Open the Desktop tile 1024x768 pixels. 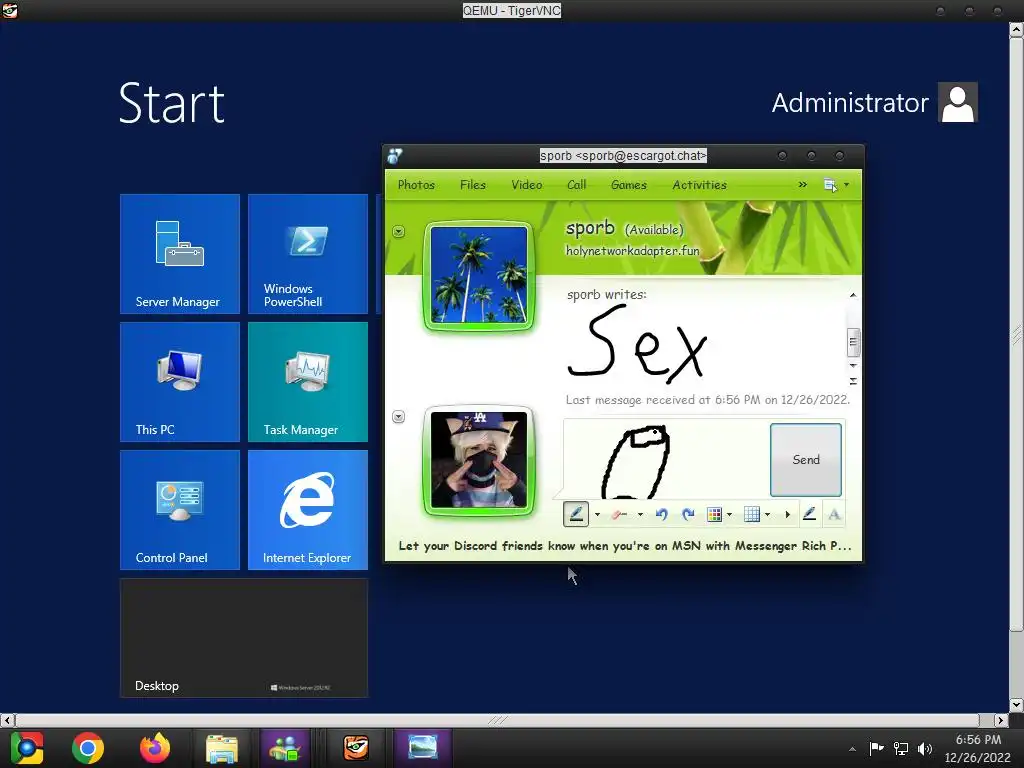244,638
